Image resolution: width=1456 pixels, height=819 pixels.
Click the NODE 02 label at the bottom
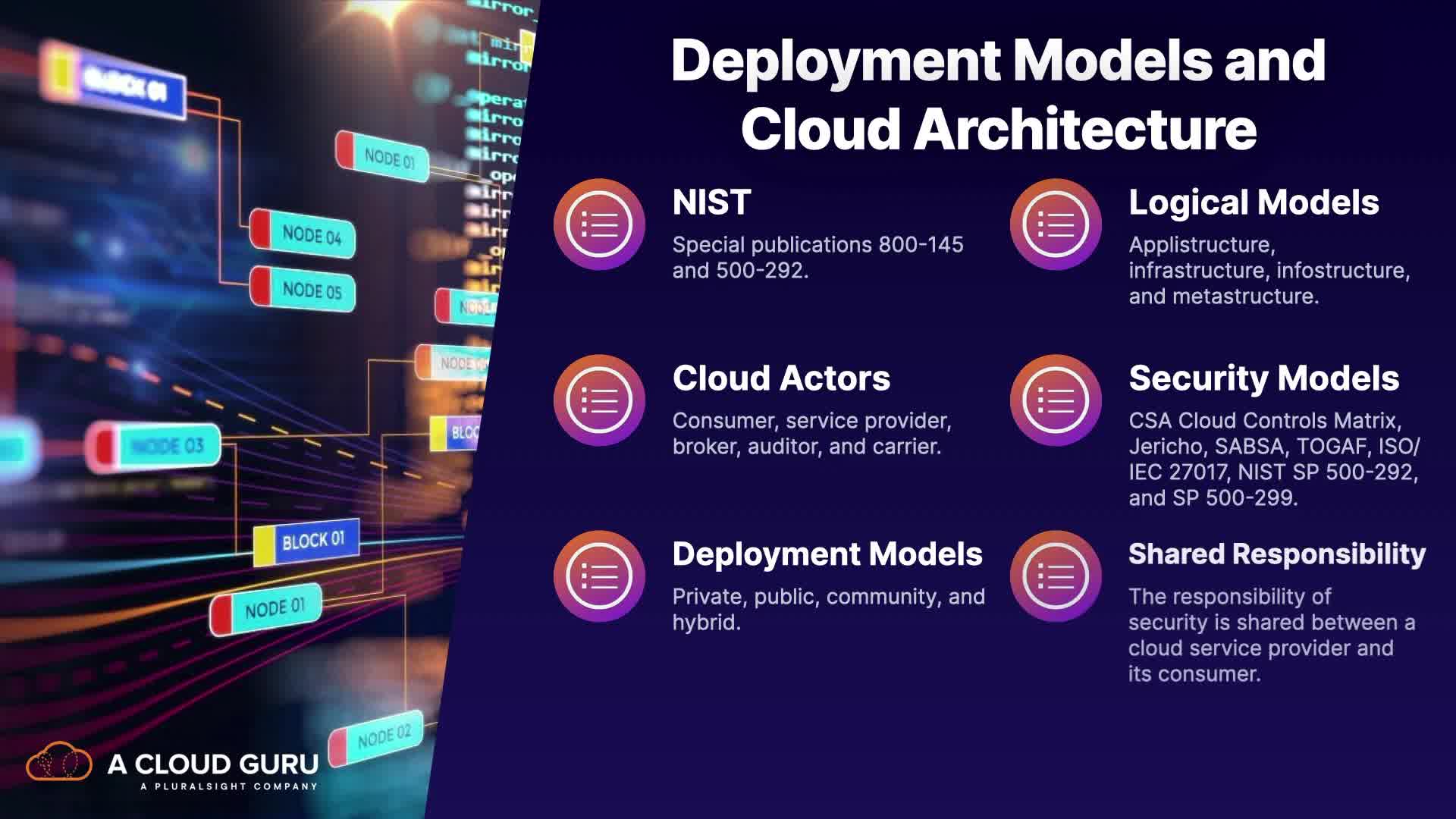click(x=383, y=736)
